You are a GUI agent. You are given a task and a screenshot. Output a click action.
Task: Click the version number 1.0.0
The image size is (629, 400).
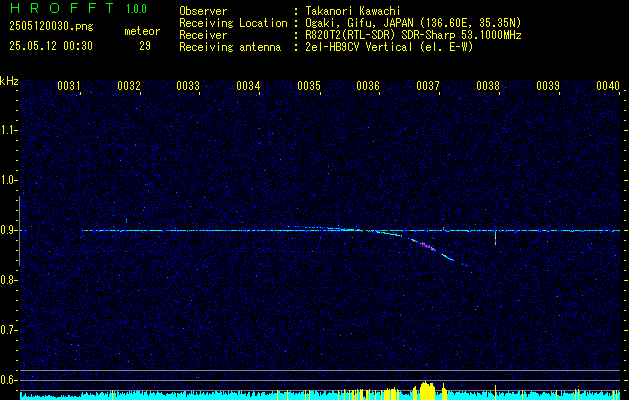pos(136,9)
